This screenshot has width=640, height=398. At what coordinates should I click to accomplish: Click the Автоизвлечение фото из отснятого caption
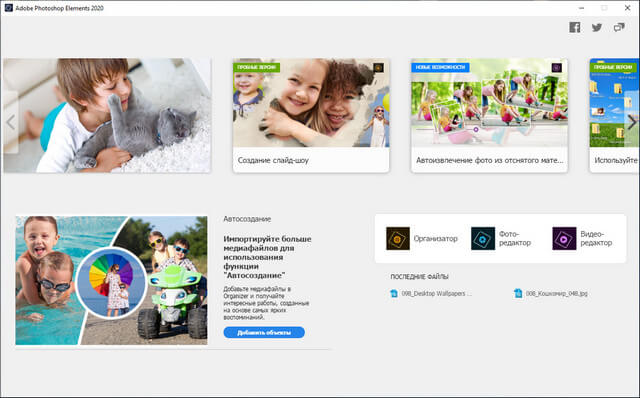coord(489,160)
